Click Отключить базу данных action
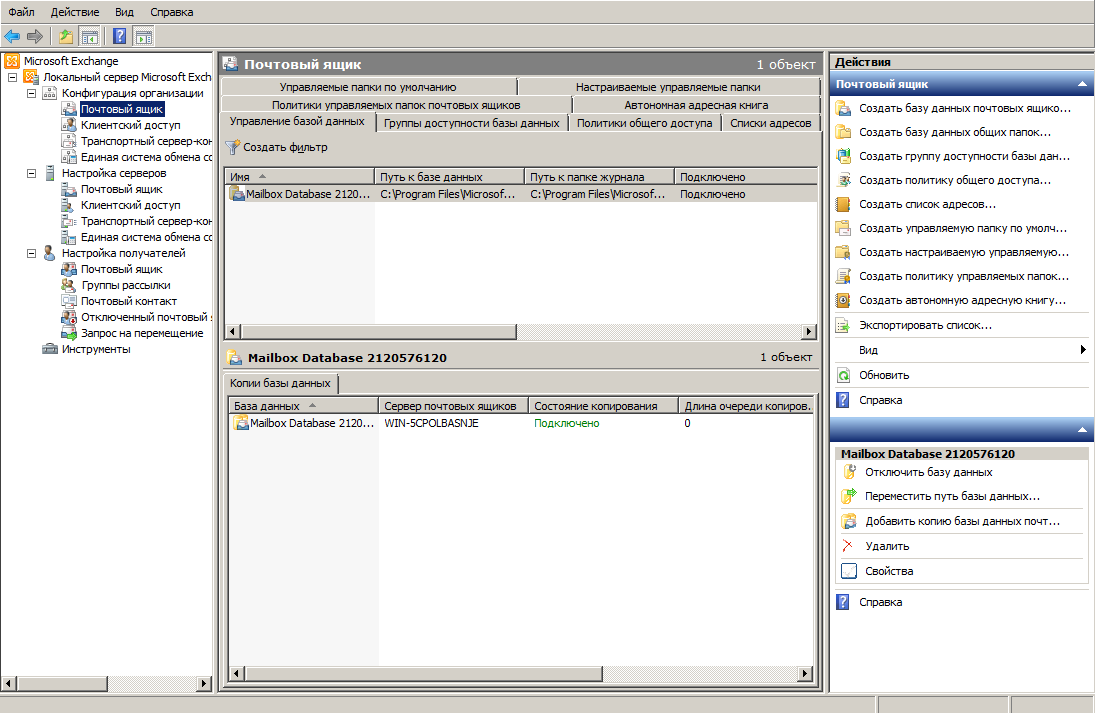This screenshot has height=713, width=1095. coord(928,472)
